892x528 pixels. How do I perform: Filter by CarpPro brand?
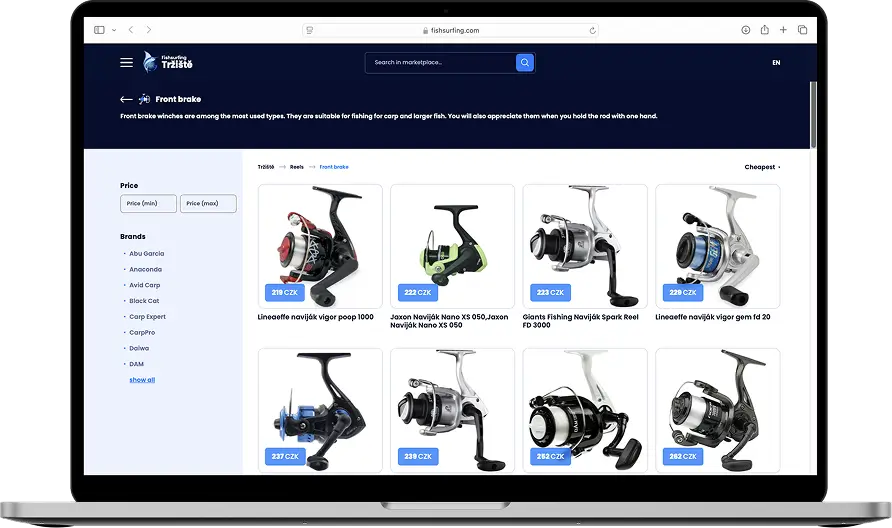click(x=142, y=333)
